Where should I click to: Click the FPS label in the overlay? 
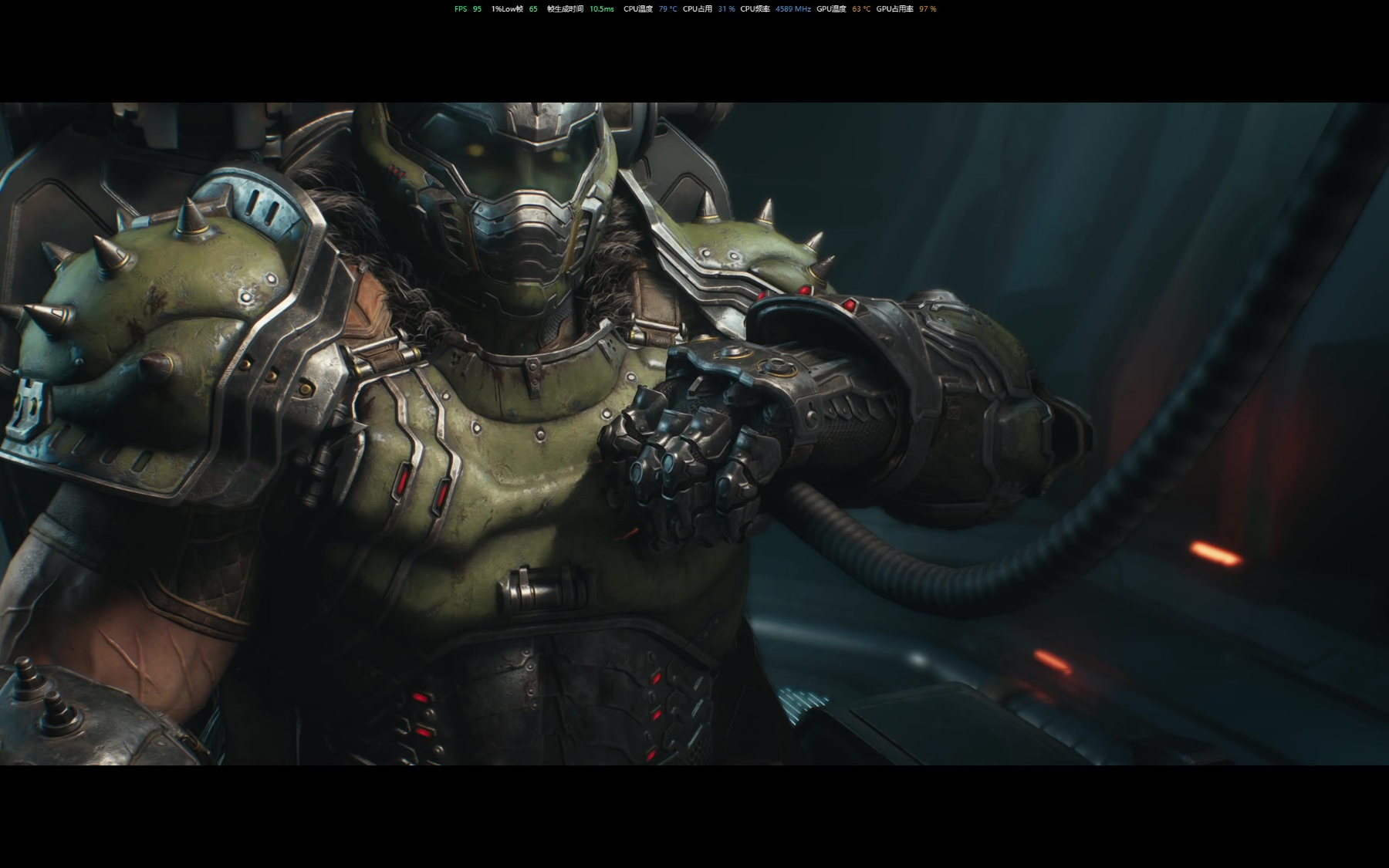click(x=461, y=9)
